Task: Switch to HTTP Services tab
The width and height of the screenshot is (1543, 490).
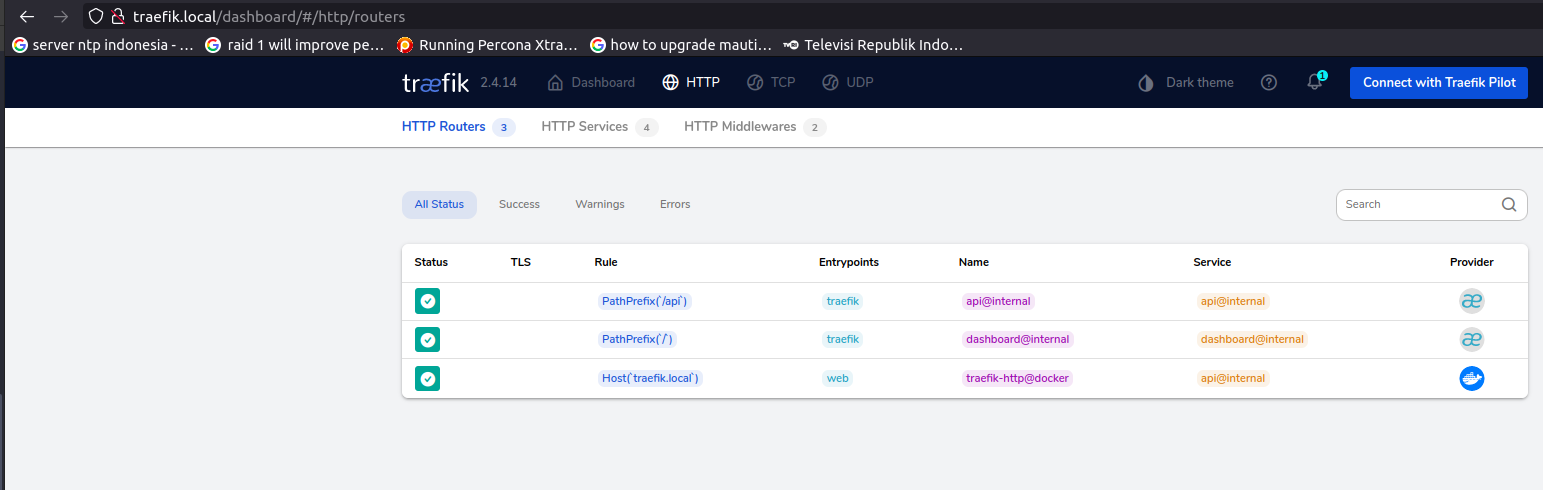Action: coord(599,127)
